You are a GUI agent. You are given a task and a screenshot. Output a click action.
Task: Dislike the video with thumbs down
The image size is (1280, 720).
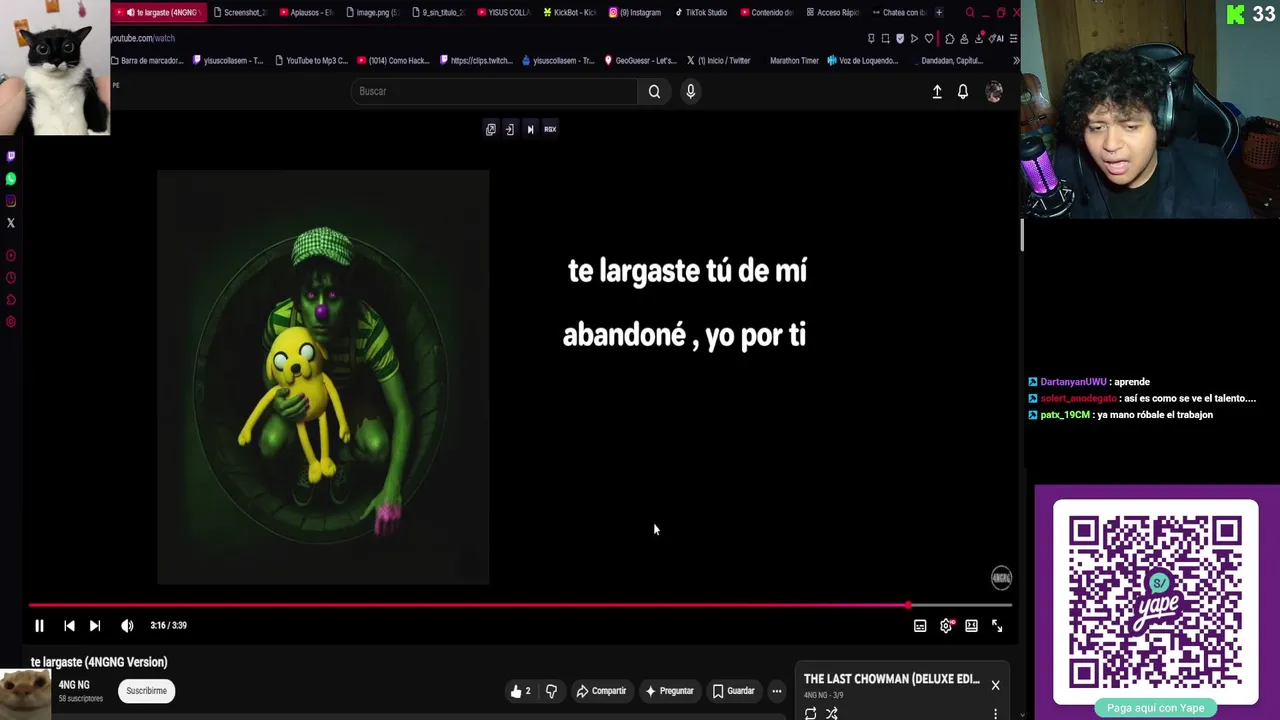click(x=551, y=691)
